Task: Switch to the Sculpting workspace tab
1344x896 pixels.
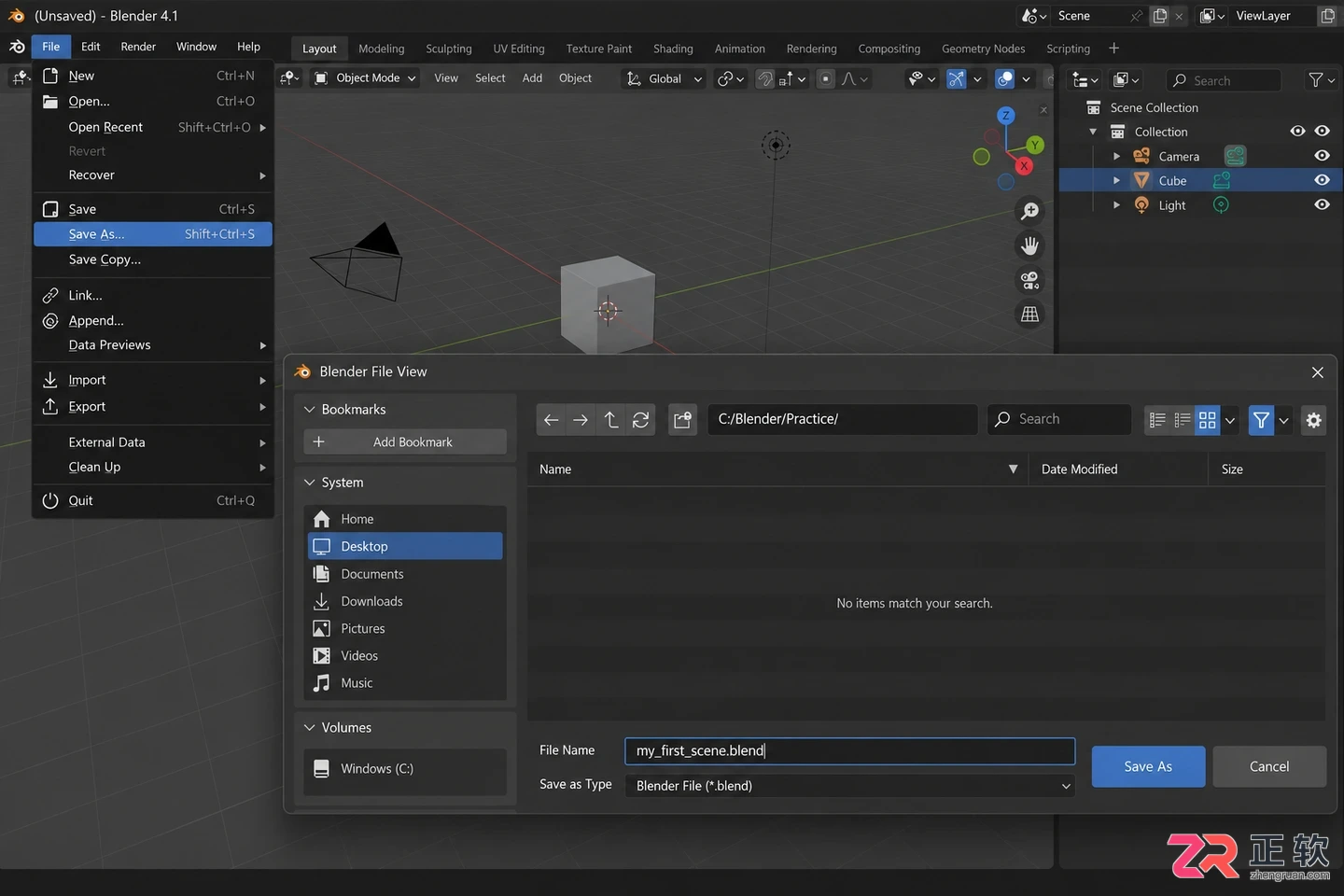Action: [x=449, y=49]
